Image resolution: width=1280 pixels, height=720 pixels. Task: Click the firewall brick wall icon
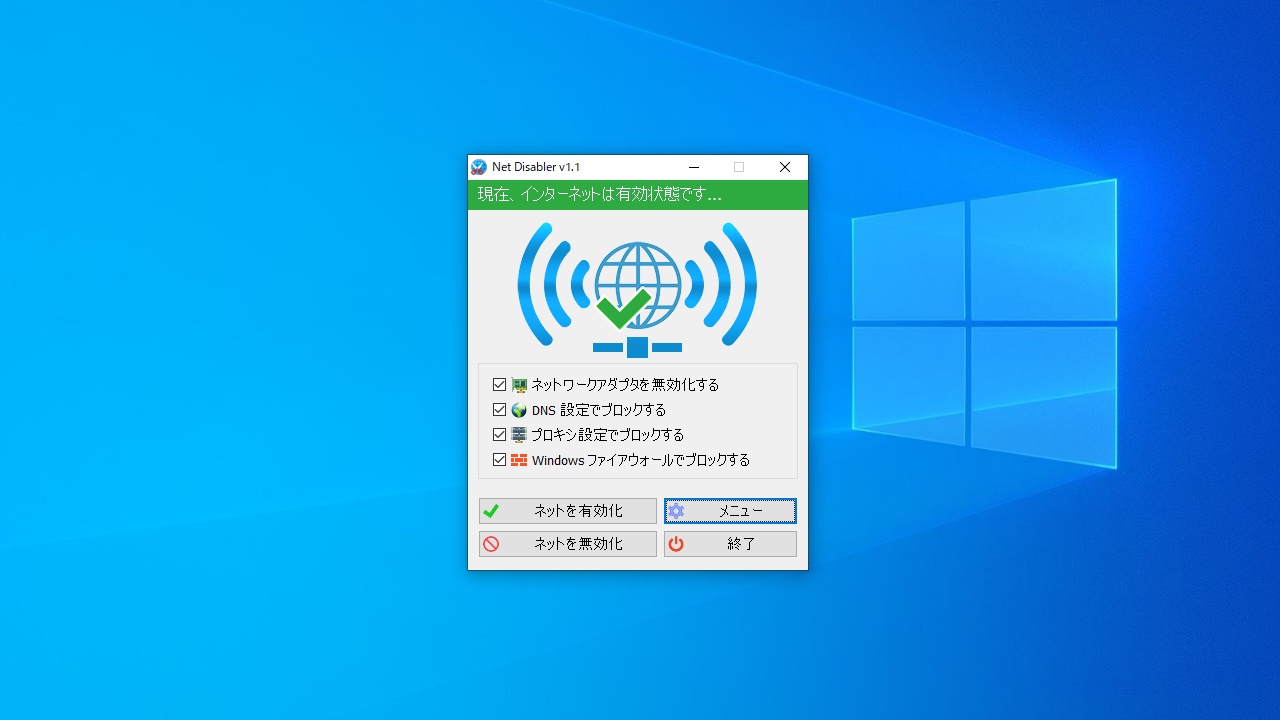(519, 460)
